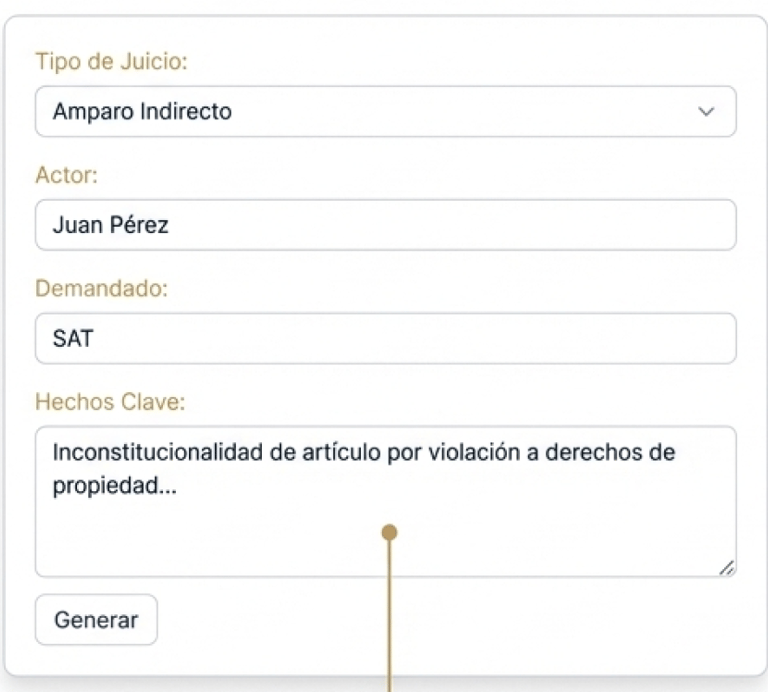The width and height of the screenshot is (768, 692).
Task: Place cursor on the SAT text
Action: [72, 340]
